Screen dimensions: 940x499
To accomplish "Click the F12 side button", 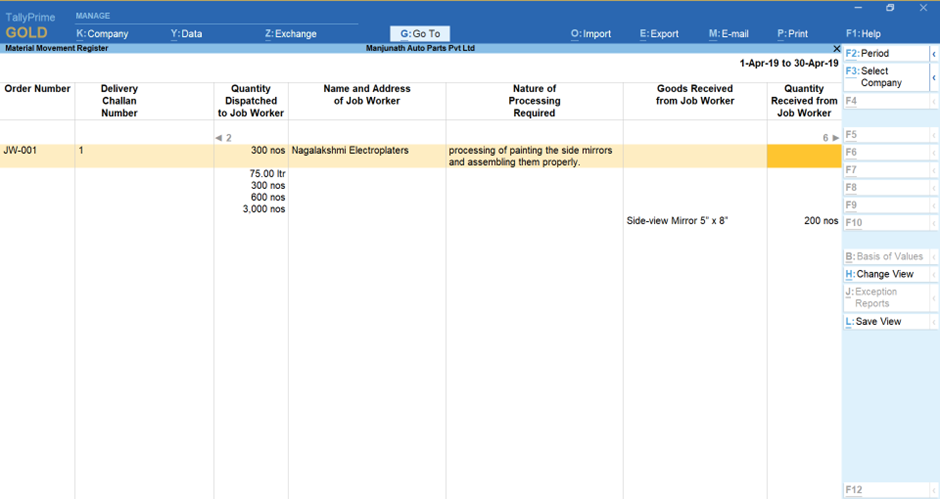I will pos(886,490).
